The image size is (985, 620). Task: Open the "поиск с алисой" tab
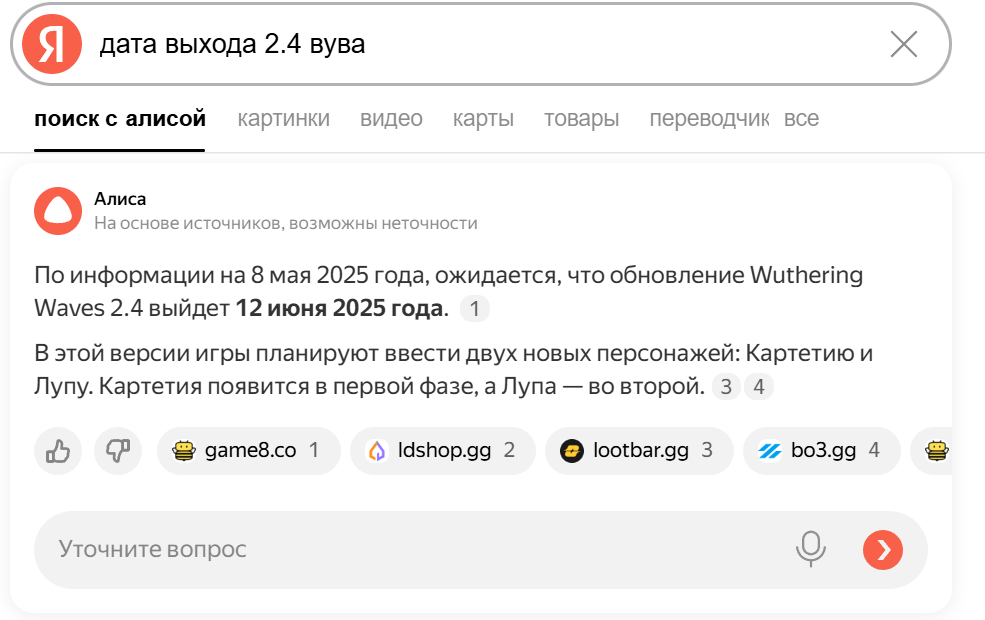(x=119, y=119)
